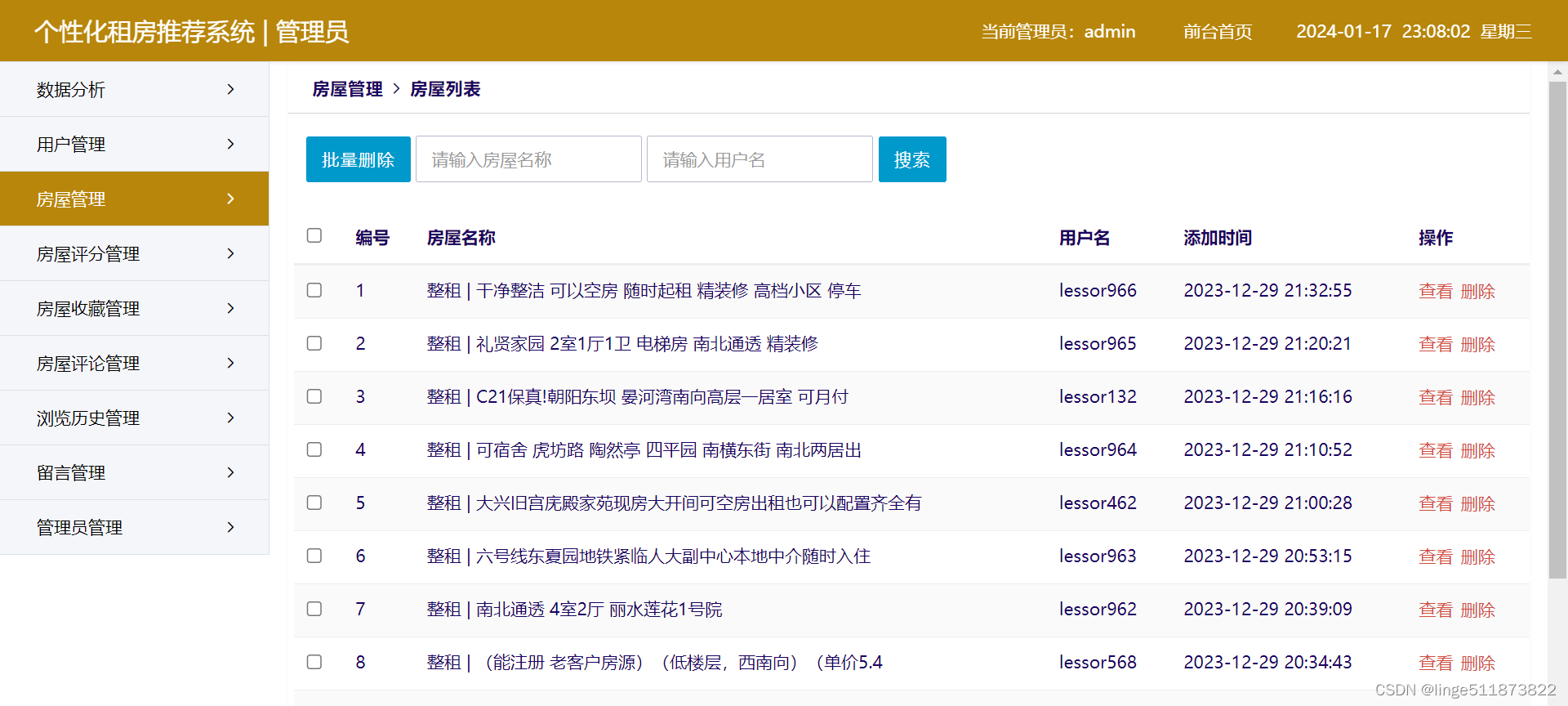Toggle the select-all checkbox in table header
The width and height of the screenshot is (1568, 706).
pyautogui.click(x=314, y=235)
